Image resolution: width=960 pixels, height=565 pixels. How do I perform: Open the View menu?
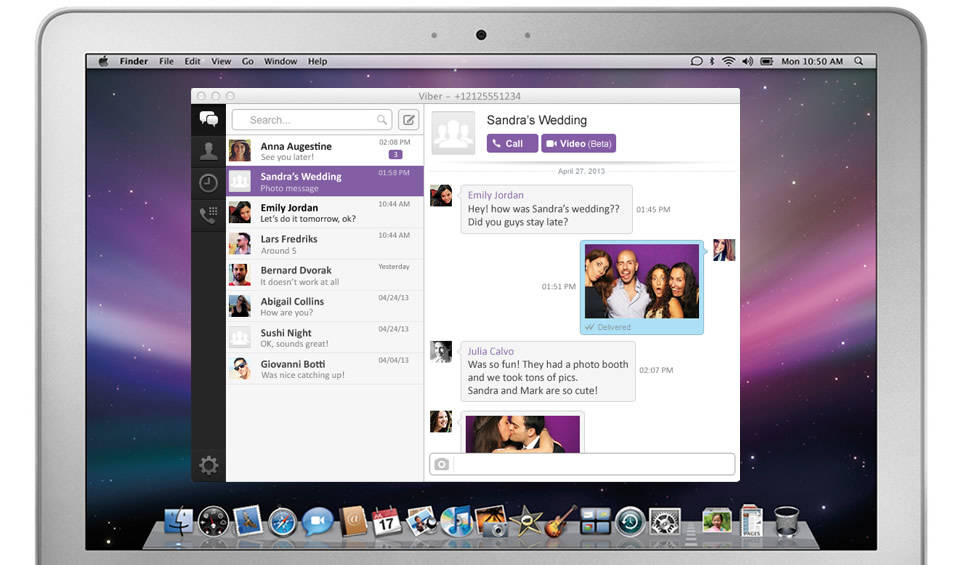coord(221,61)
